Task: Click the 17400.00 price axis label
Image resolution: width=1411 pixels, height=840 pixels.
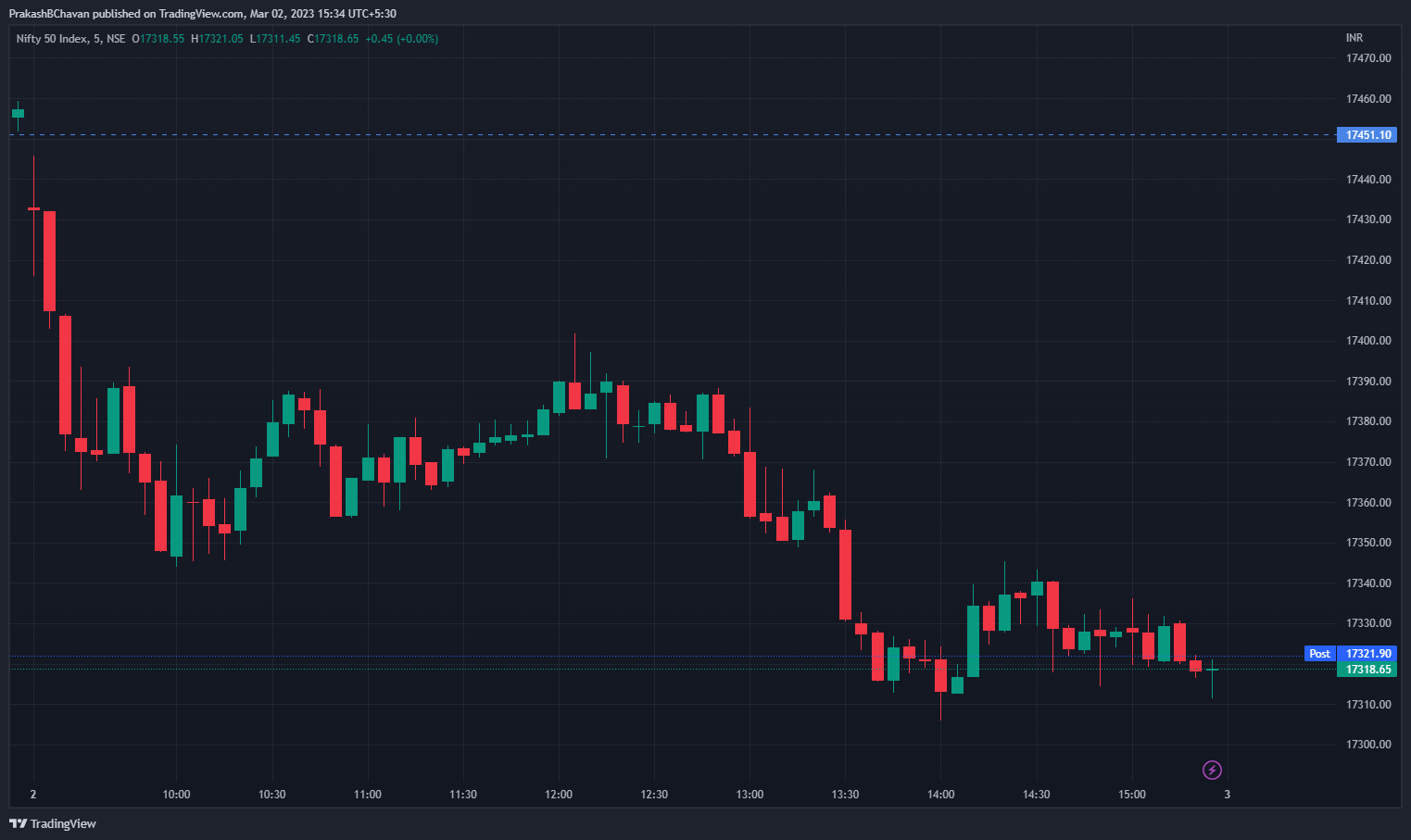Action: click(x=1368, y=341)
